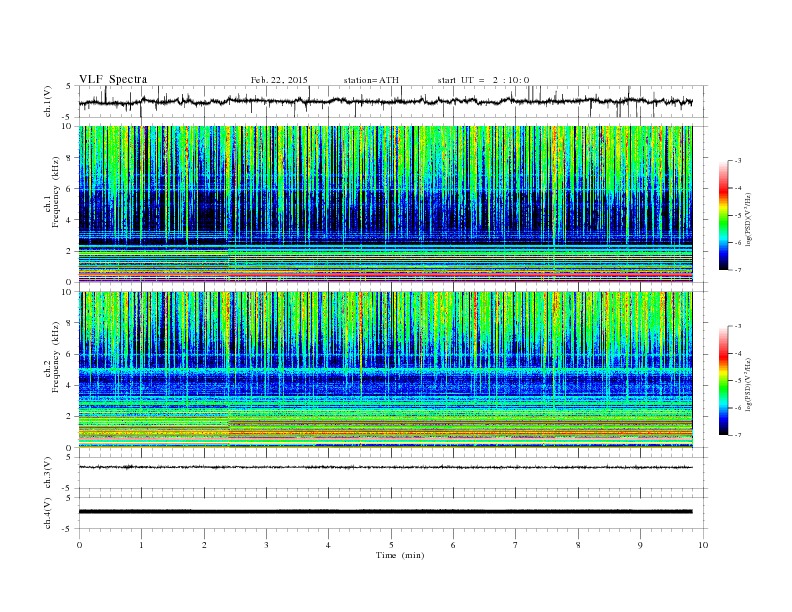Click time axis tick label "3"

tap(266, 545)
